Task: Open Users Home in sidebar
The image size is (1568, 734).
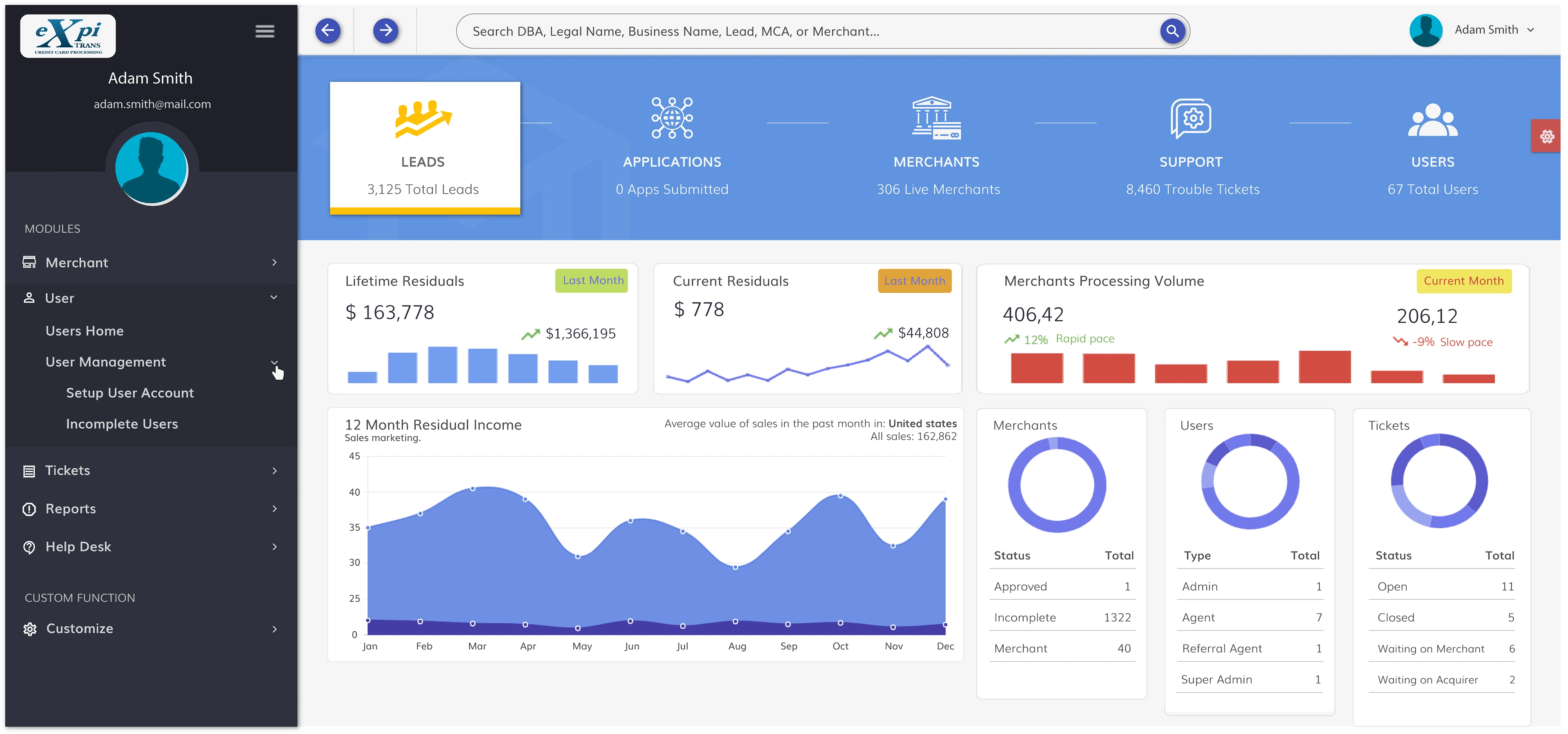Action: [85, 331]
